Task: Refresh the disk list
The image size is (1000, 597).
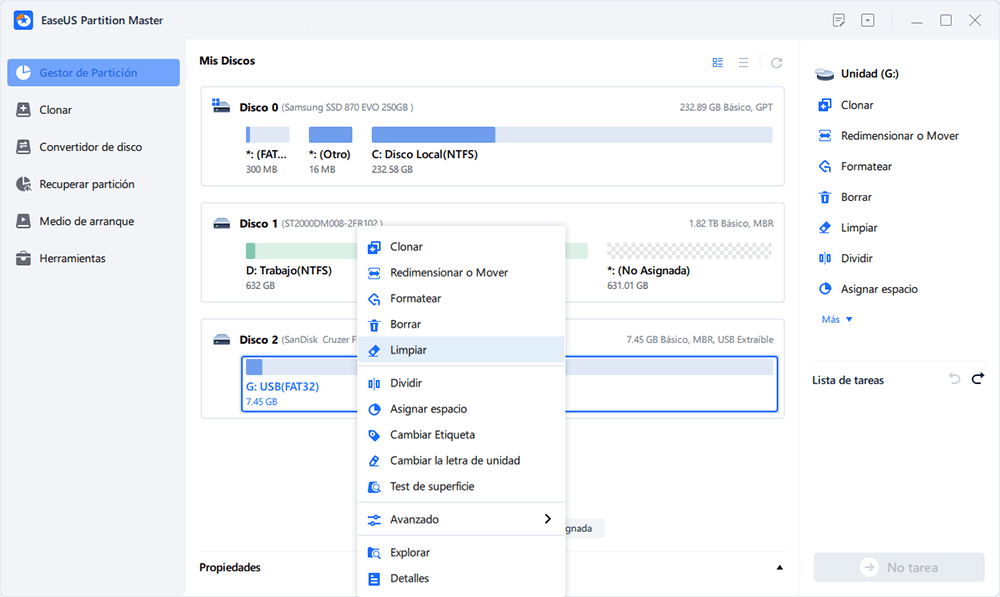Action: [x=776, y=63]
